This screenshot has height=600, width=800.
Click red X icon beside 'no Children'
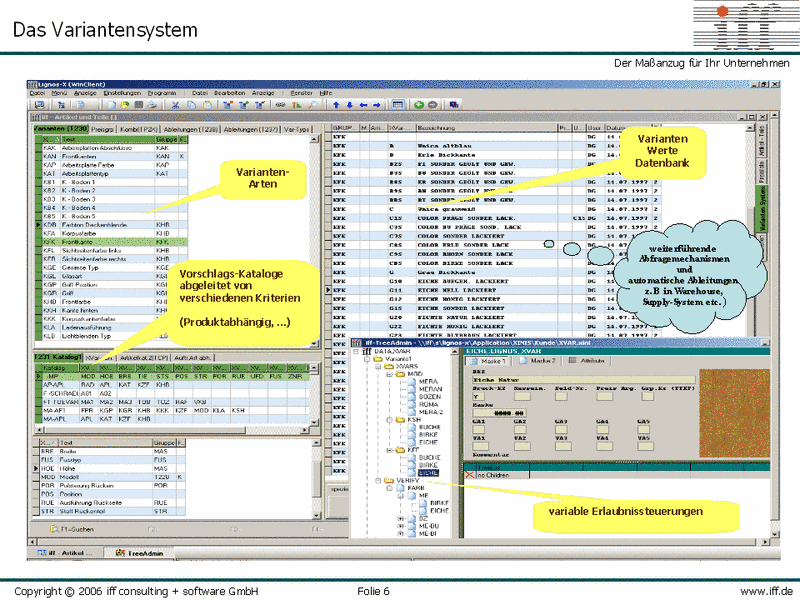point(469,475)
